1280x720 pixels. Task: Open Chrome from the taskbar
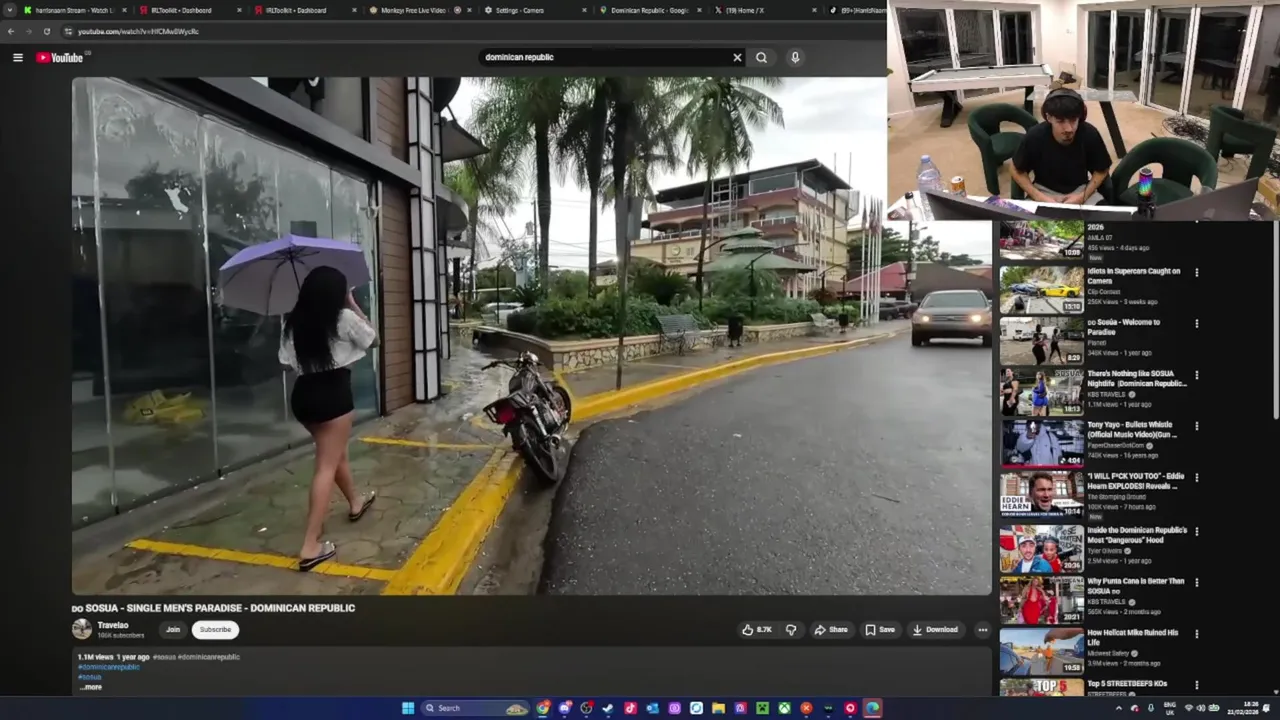pos(542,708)
